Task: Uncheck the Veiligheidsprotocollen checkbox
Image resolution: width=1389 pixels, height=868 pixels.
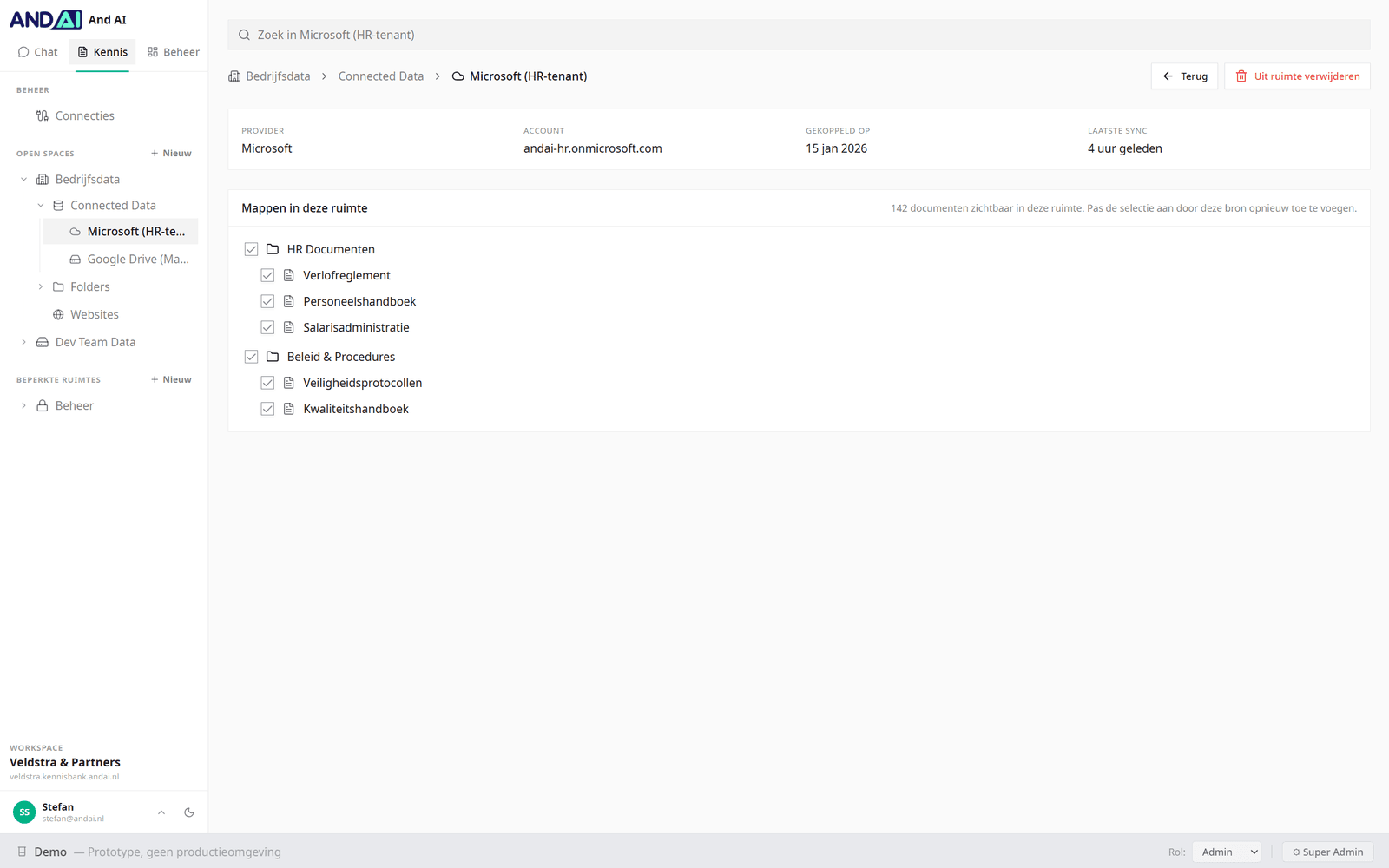Action: coord(267,383)
